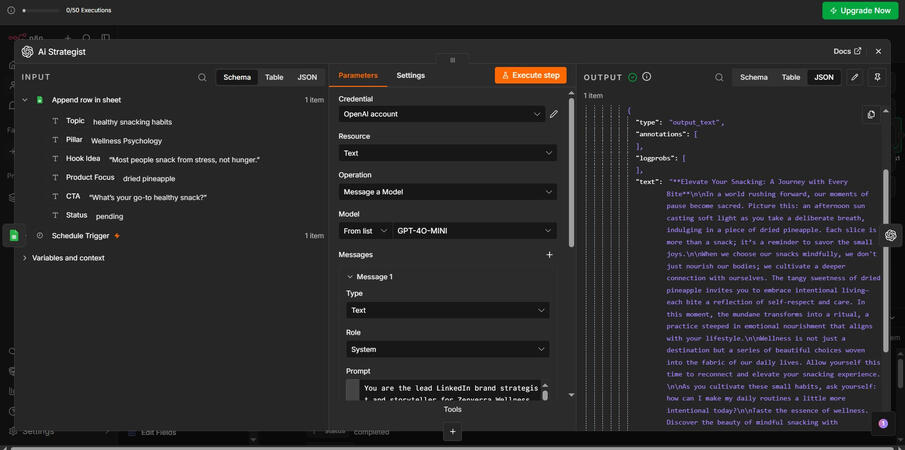Open the Credential dropdown
Image resolution: width=905 pixels, height=450 pixels.
[442, 114]
